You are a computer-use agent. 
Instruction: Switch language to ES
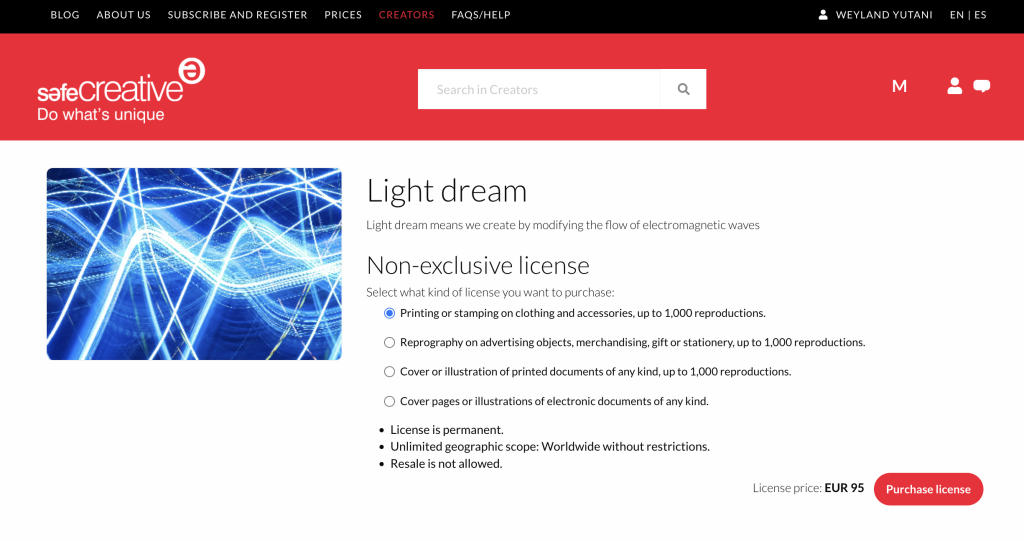point(980,15)
